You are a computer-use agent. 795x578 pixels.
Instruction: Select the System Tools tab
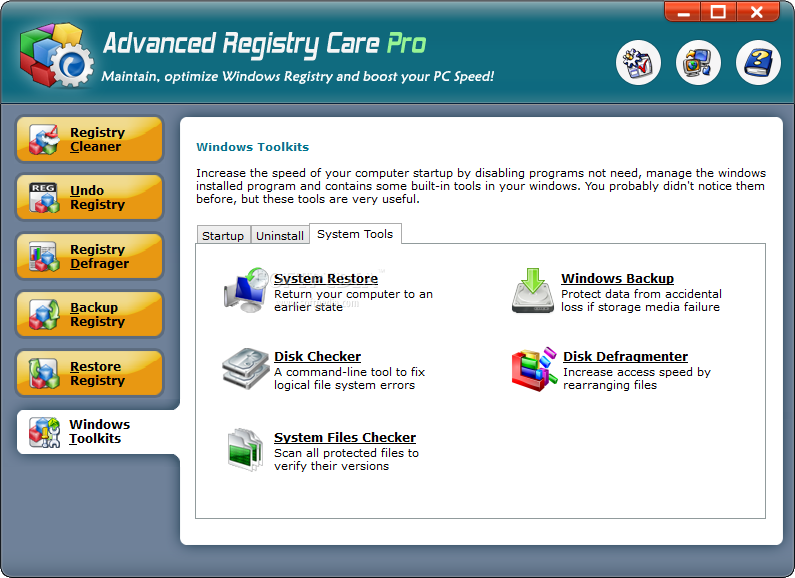tap(355, 234)
